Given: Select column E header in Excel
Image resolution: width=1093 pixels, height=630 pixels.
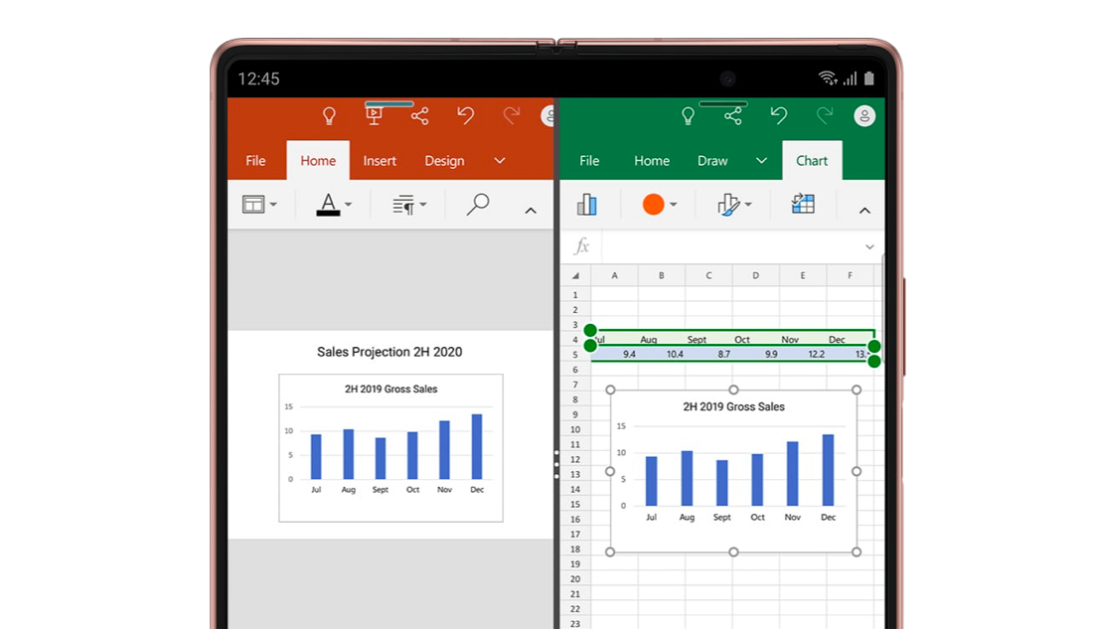Looking at the screenshot, I should 802,275.
